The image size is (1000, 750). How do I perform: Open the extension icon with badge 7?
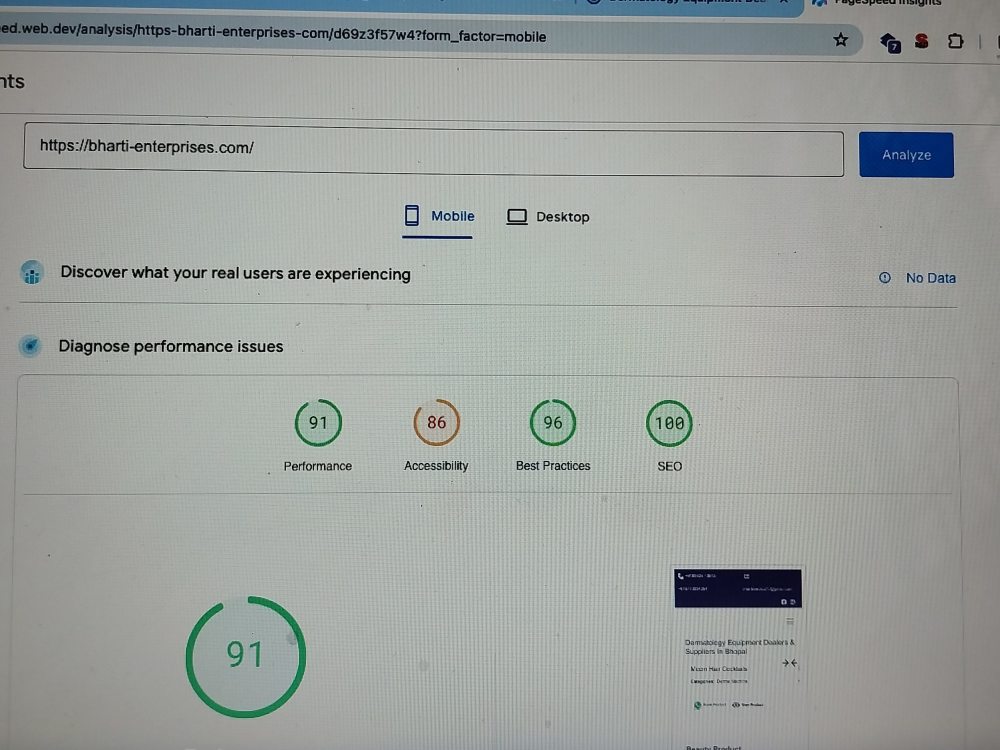(x=890, y=43)
